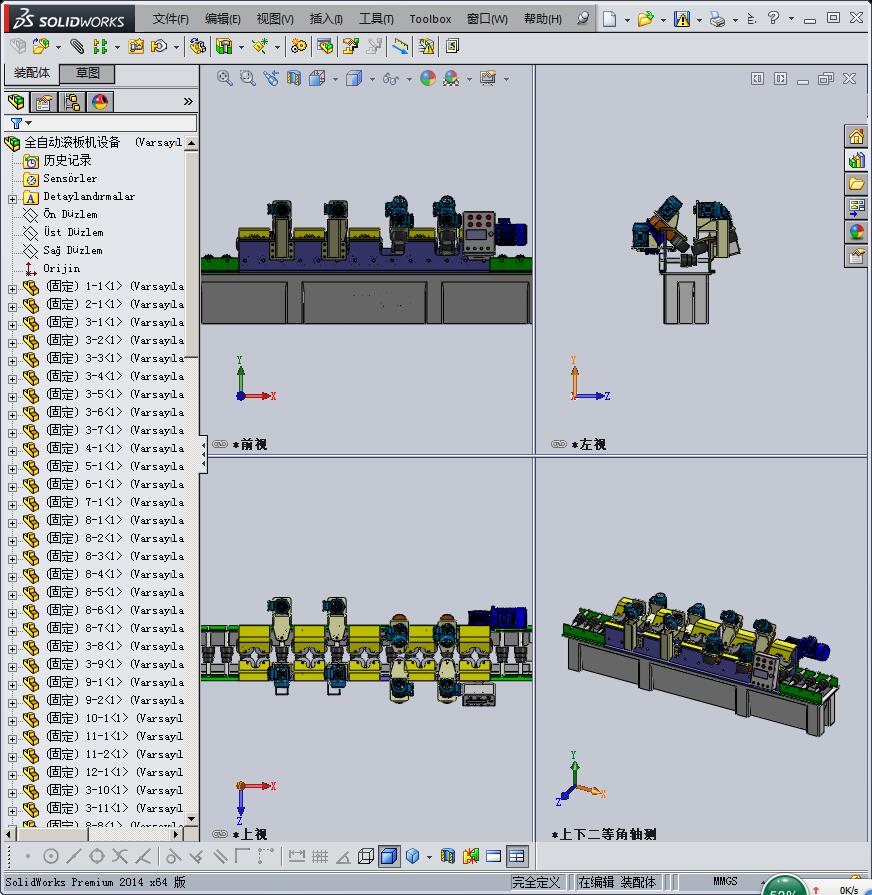Open the Display Style dropdown arrow
The image size is (872, 895).
(372, 79)
